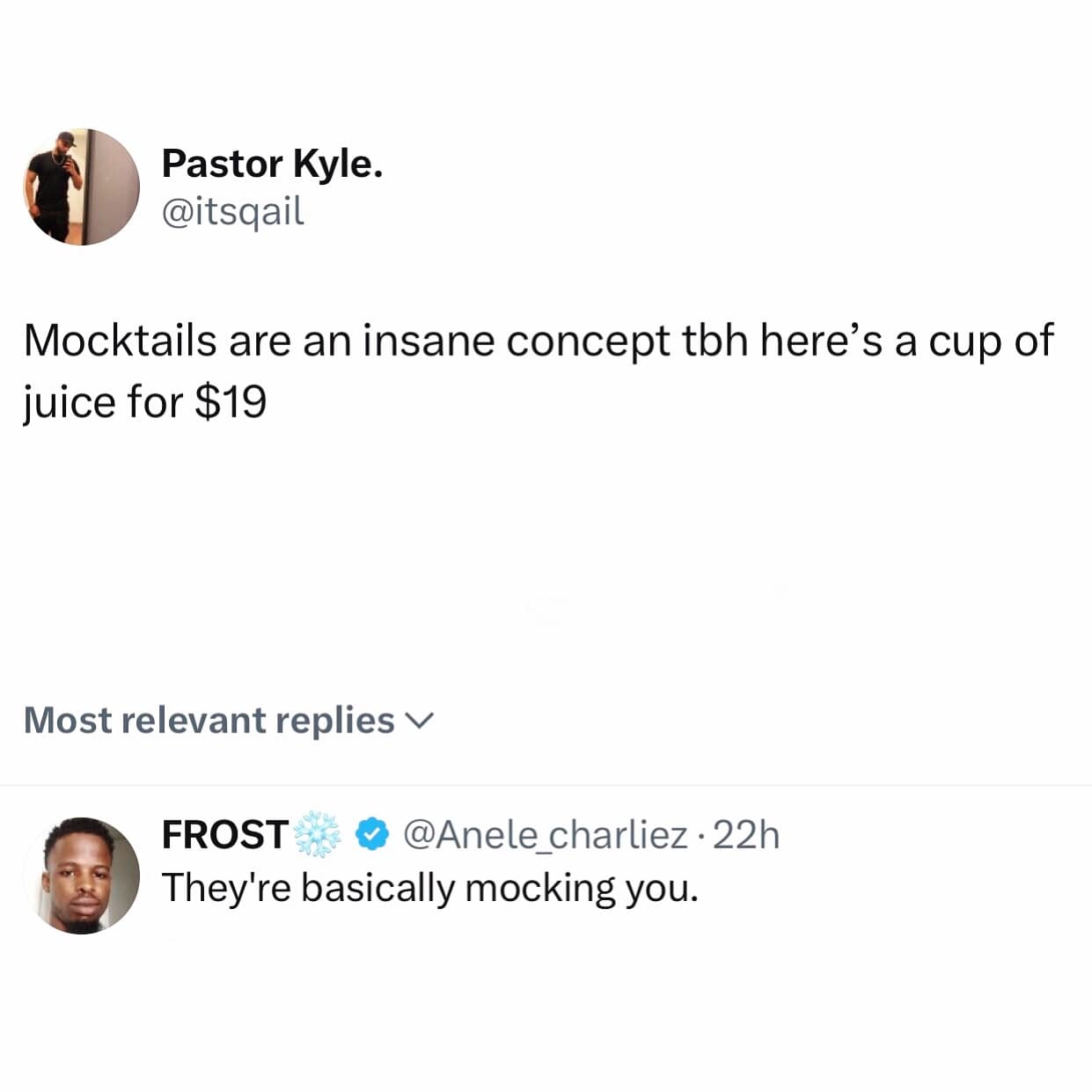Click the $19 price in the tweet
Screen dimensions: 1092x1092
[230, 402]
